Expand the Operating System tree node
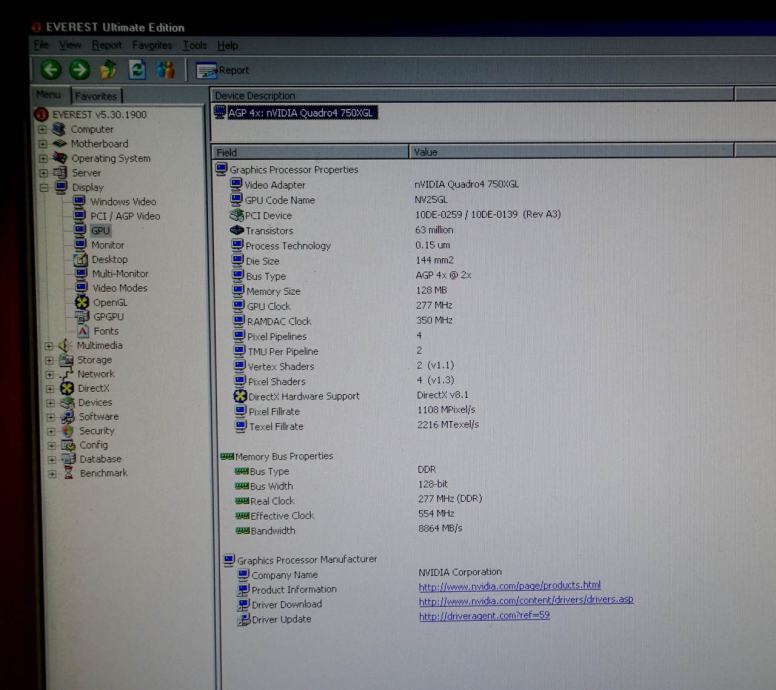This screenshot has height=690, width=776. (44, 158)
